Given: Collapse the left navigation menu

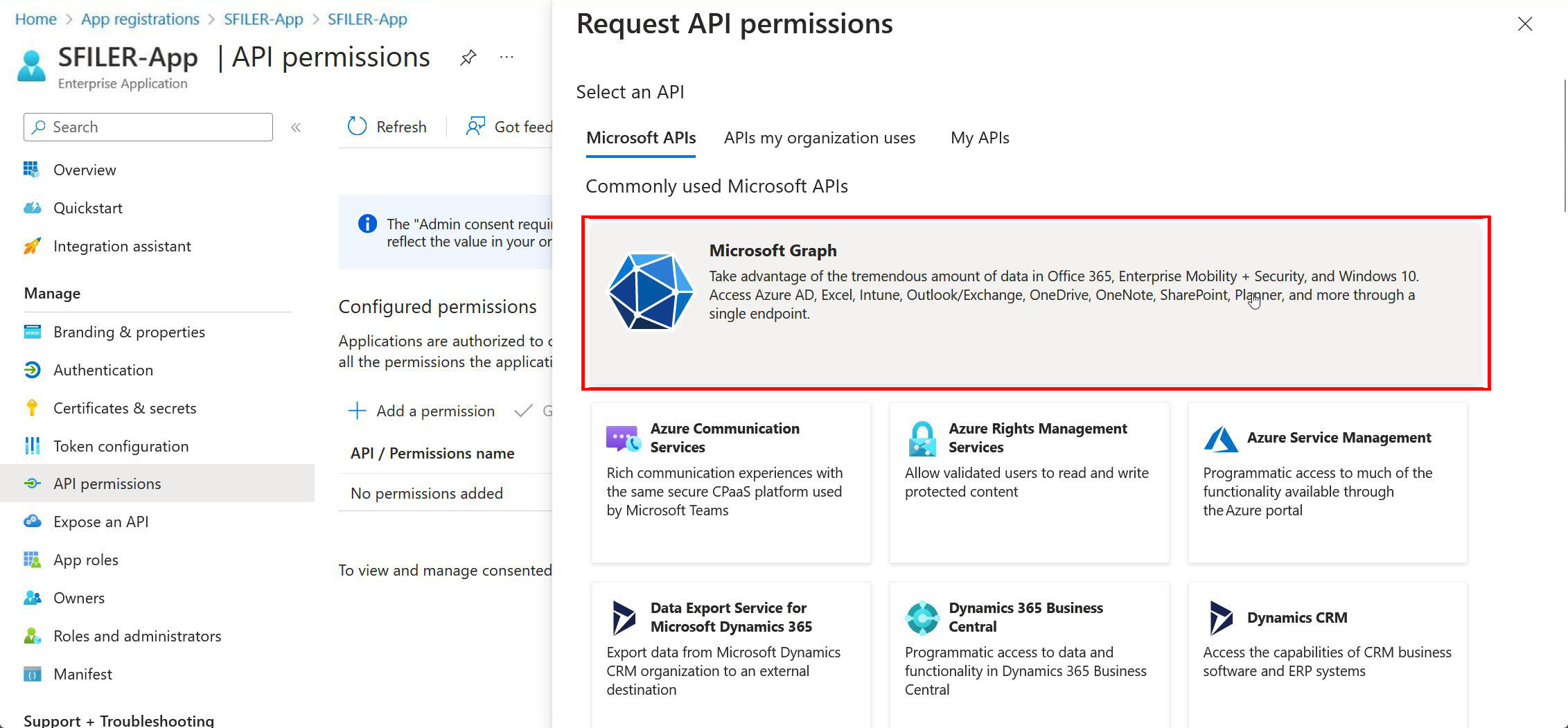Looking at the screenshot, I should pos(296,127).
